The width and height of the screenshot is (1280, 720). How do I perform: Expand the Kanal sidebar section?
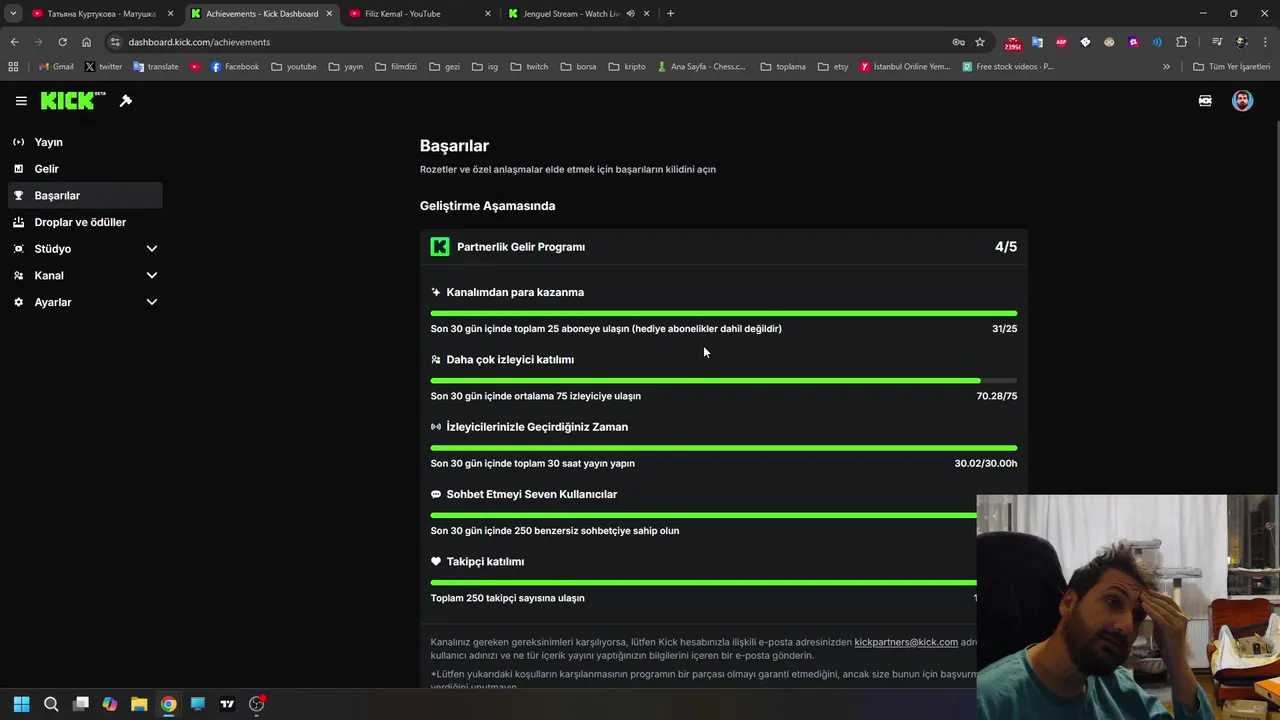coord(152,276)
